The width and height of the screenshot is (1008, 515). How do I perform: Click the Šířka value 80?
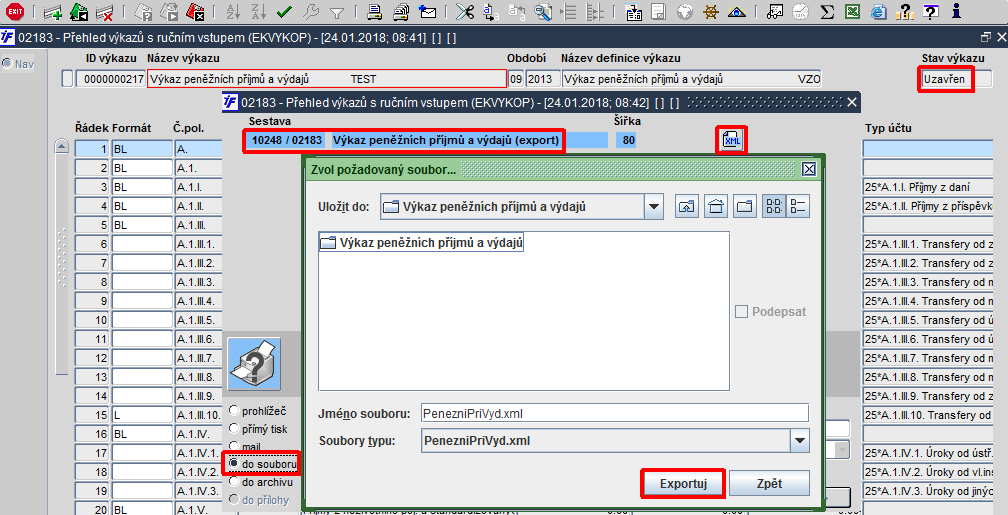click(x=628, y=140)
